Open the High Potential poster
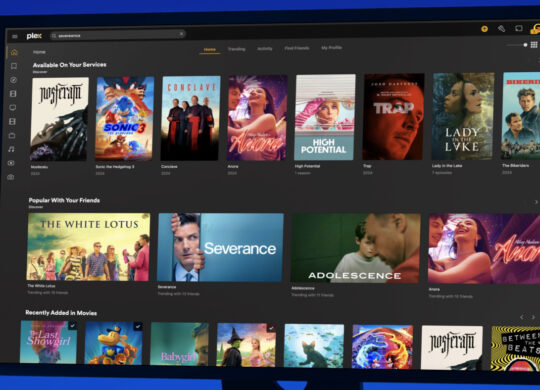 coord(325,117)
